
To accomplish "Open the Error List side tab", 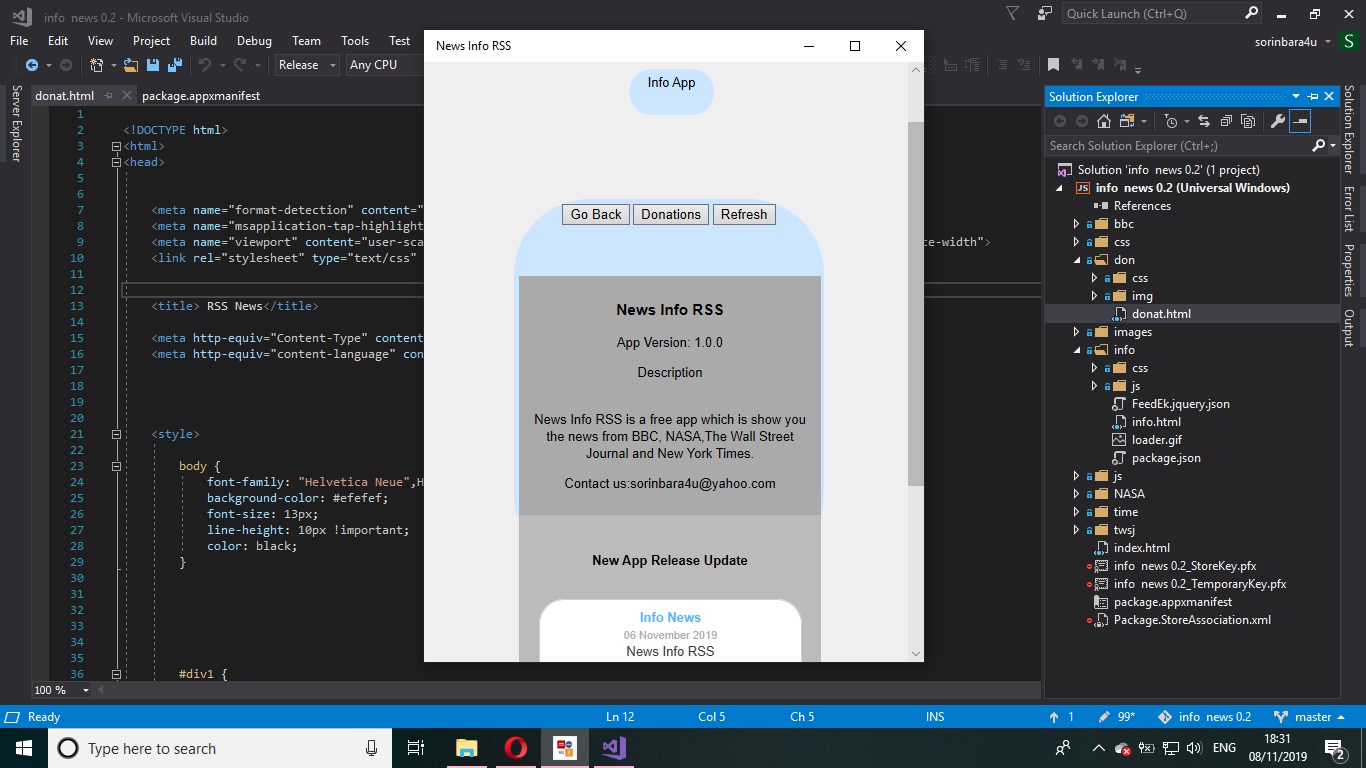I will coord(1348,209).
